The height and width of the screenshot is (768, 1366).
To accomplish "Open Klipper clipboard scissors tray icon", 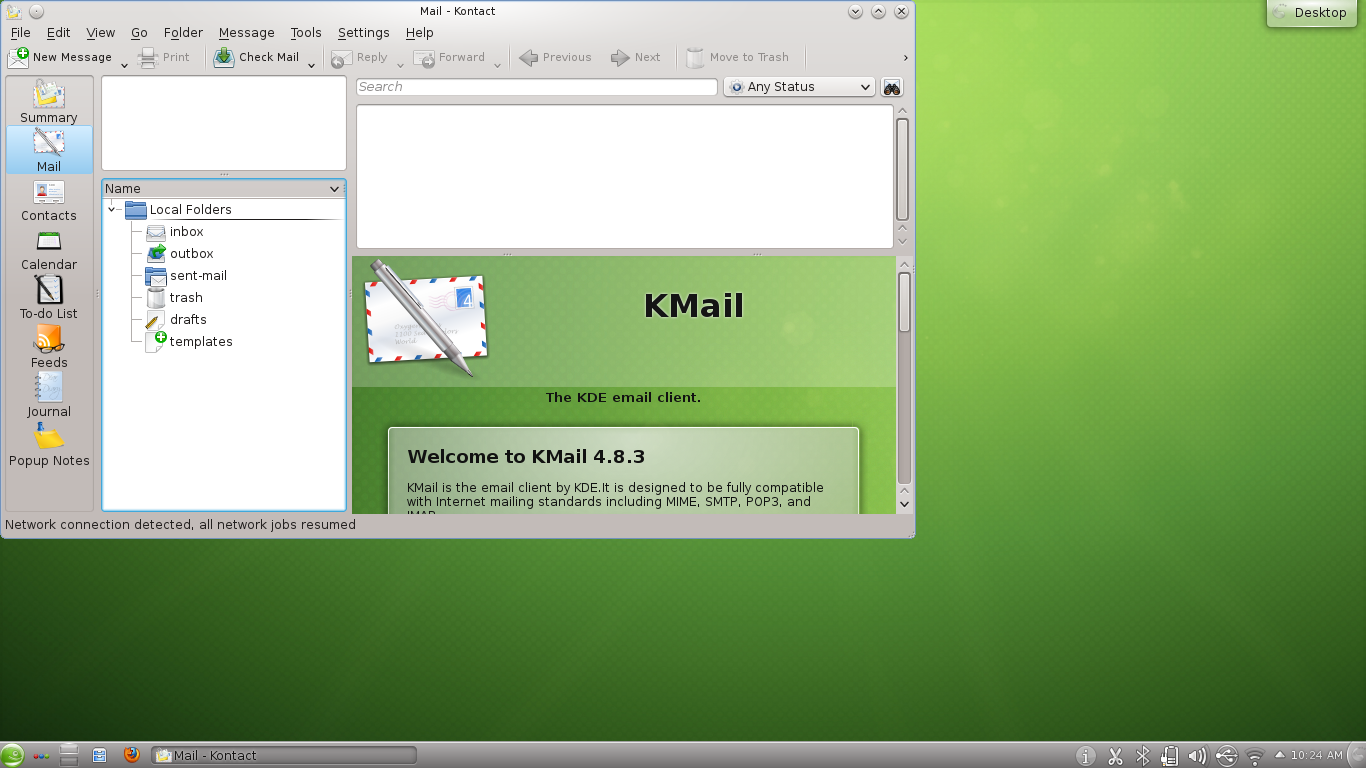I will 1115,756.
